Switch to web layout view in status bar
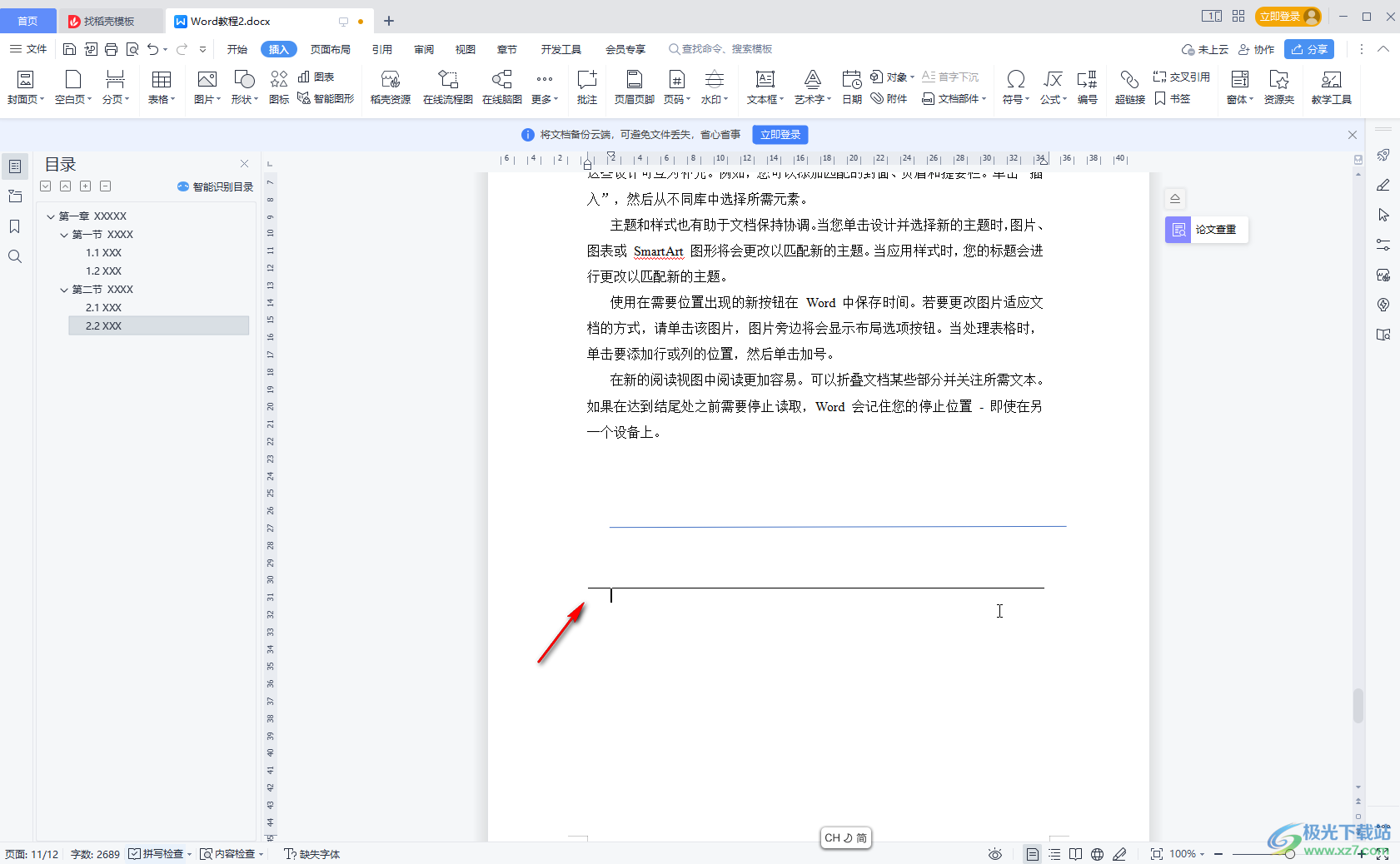1400x864 pixels. coord(1098,854)
